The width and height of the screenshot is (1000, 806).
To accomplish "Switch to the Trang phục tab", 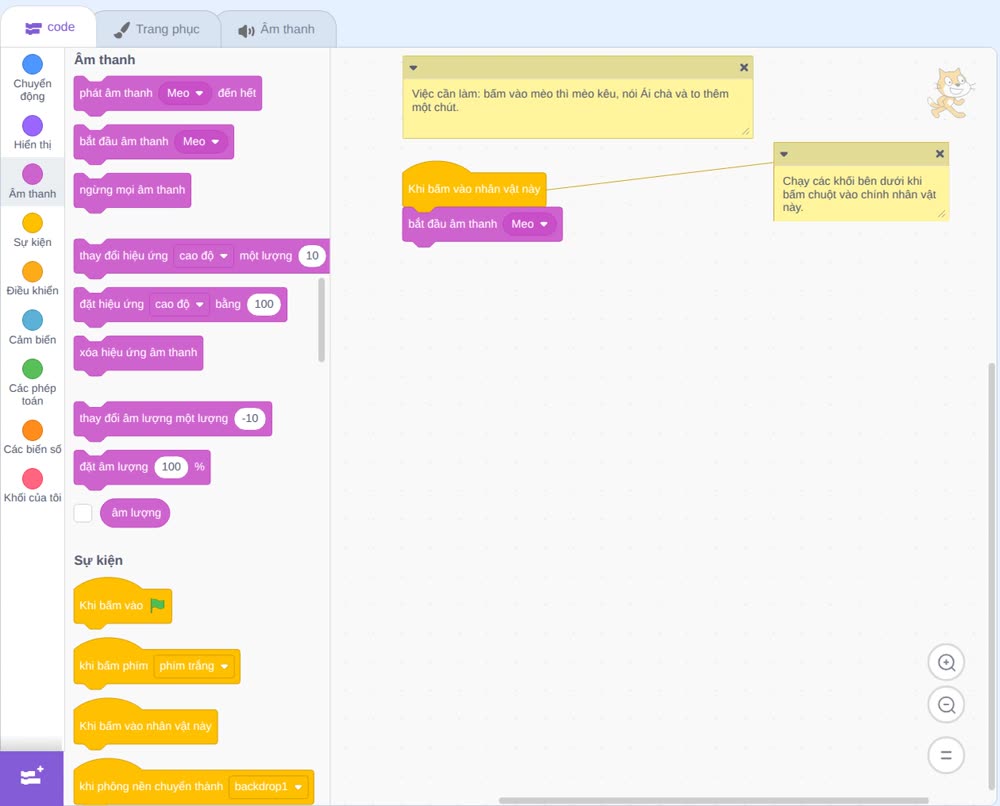I will (x=156, y=29).
